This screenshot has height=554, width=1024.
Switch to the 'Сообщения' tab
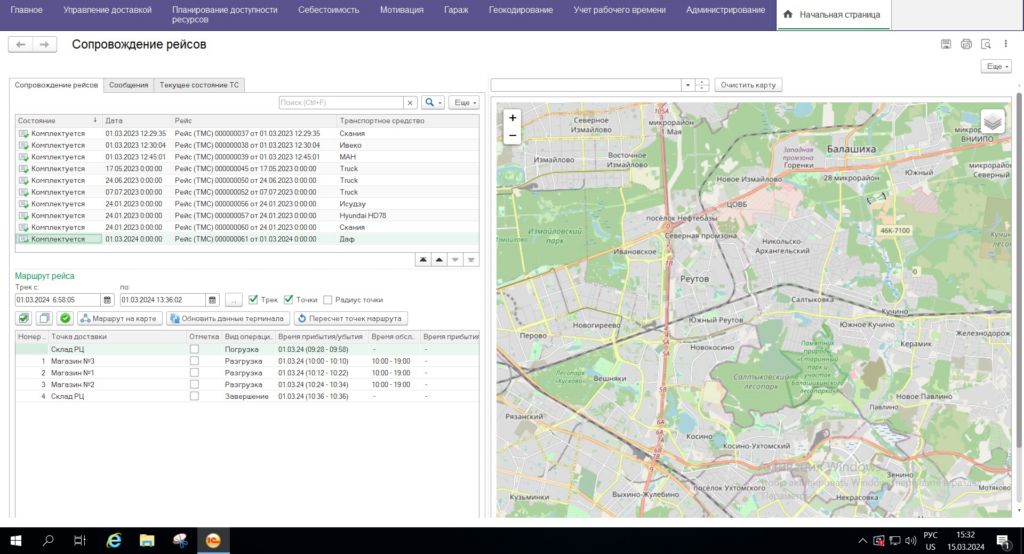coord(129,85)
